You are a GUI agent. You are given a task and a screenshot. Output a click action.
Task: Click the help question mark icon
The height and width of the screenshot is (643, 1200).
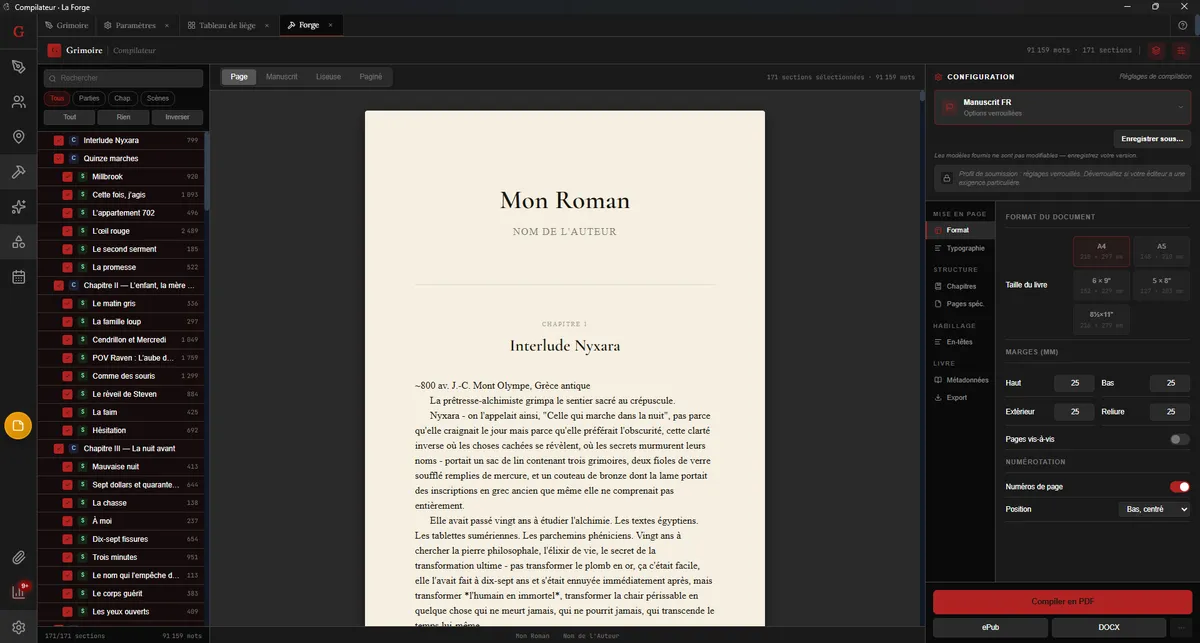(x=1183, y=25)
